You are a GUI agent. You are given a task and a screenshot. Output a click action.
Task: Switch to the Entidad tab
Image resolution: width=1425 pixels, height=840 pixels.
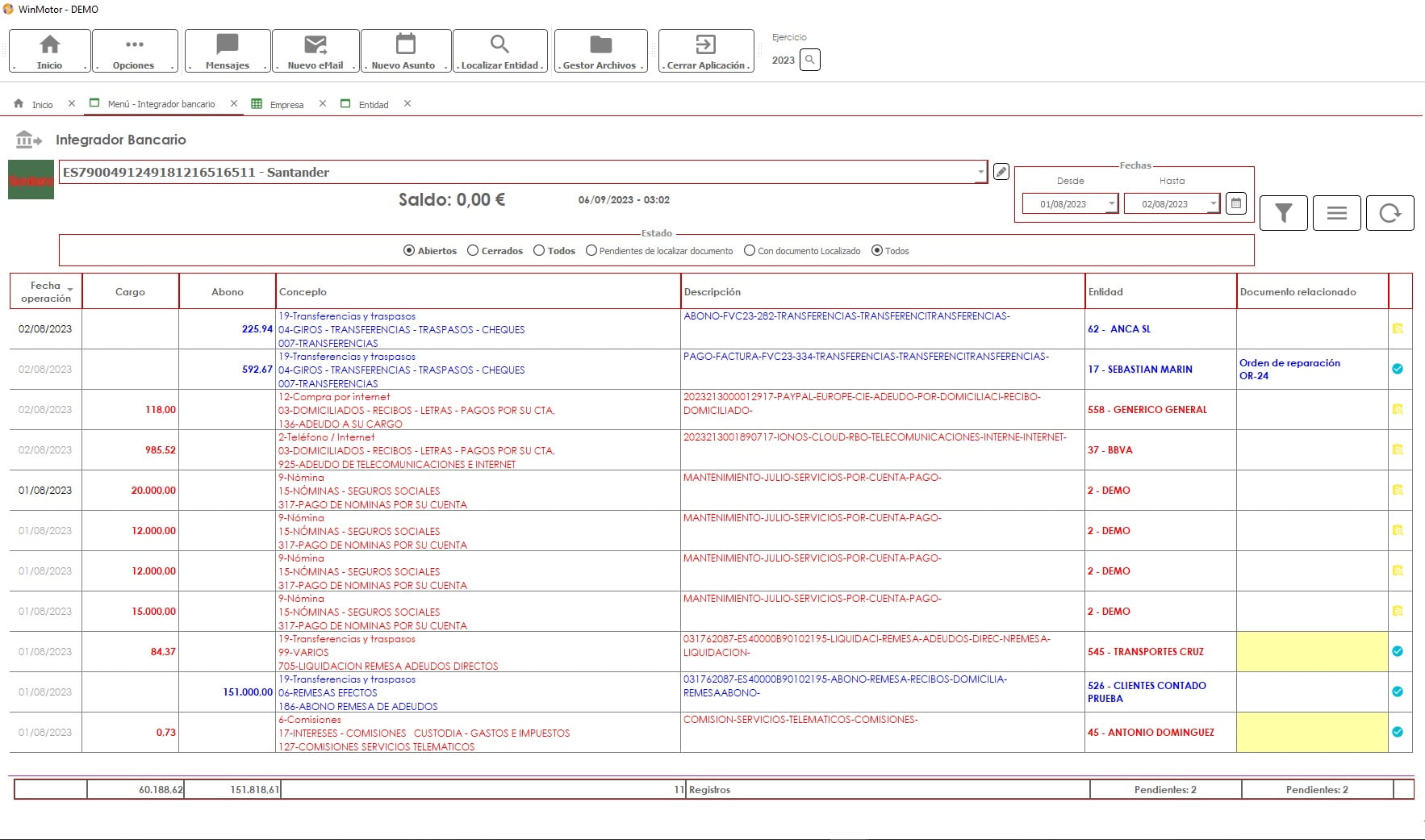click(373, 105)
